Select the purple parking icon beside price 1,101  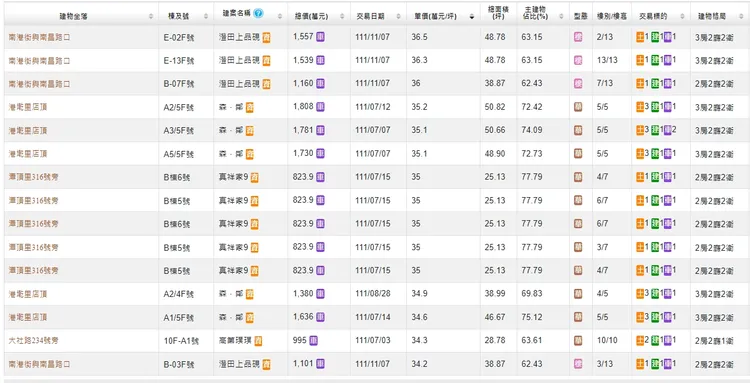pyautogui.click(x=320, y=364)
